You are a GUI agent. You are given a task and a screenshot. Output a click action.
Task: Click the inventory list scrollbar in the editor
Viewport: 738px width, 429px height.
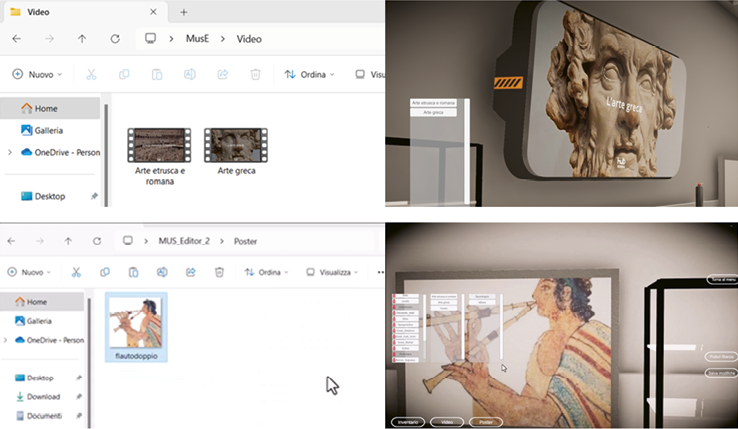(425, 325)
